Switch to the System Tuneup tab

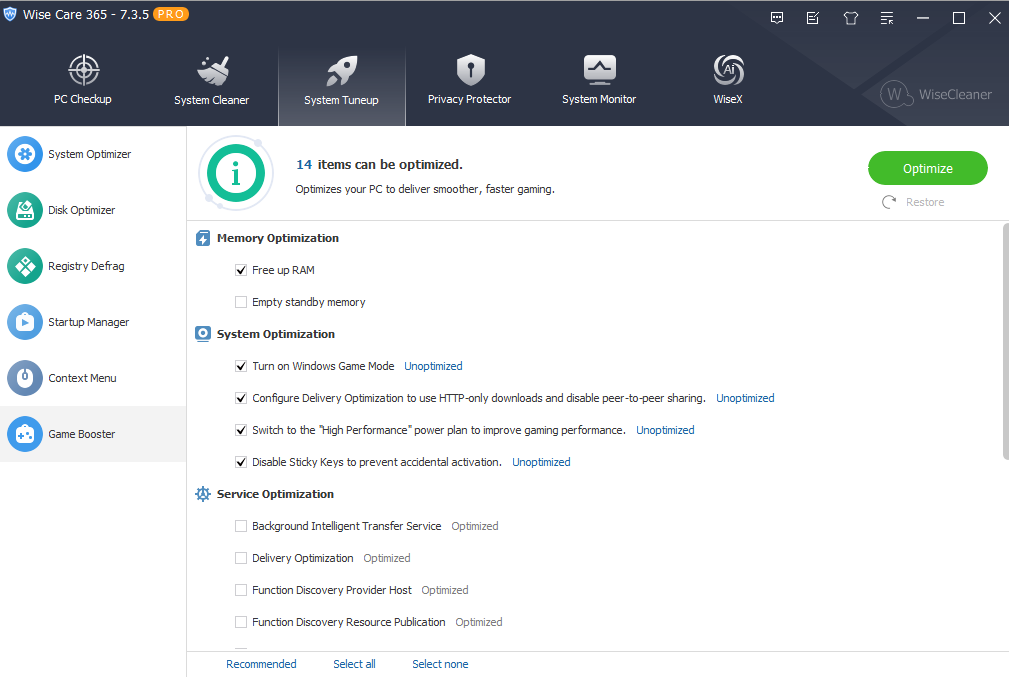[x=341, y=80]
